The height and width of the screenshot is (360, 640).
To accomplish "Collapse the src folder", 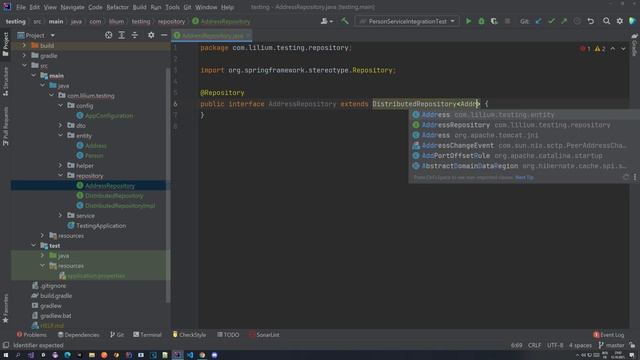I will [24, 65].
